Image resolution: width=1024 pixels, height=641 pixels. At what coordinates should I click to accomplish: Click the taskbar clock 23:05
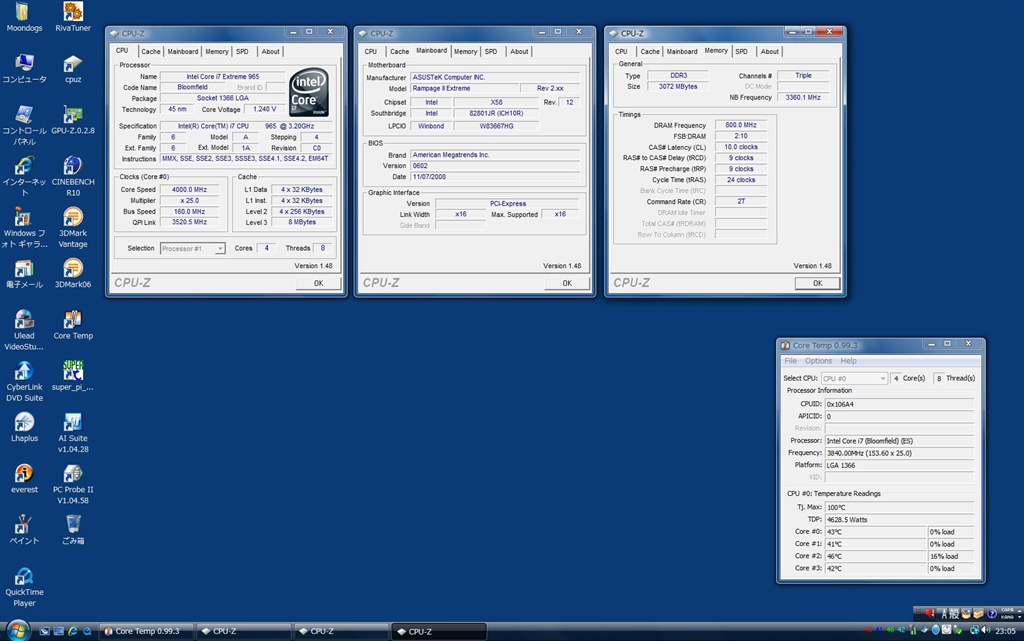tap(1005, 631)
